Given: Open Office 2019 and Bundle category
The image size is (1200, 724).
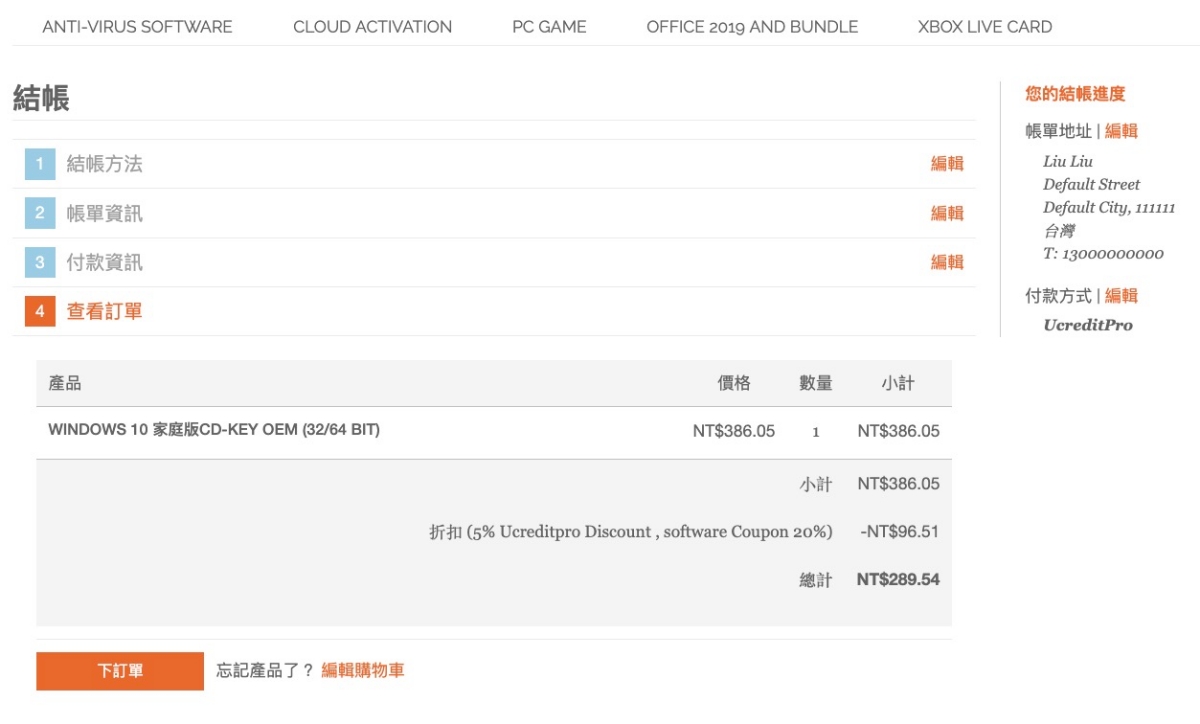Looking at the screenshot, I should 752,27.
